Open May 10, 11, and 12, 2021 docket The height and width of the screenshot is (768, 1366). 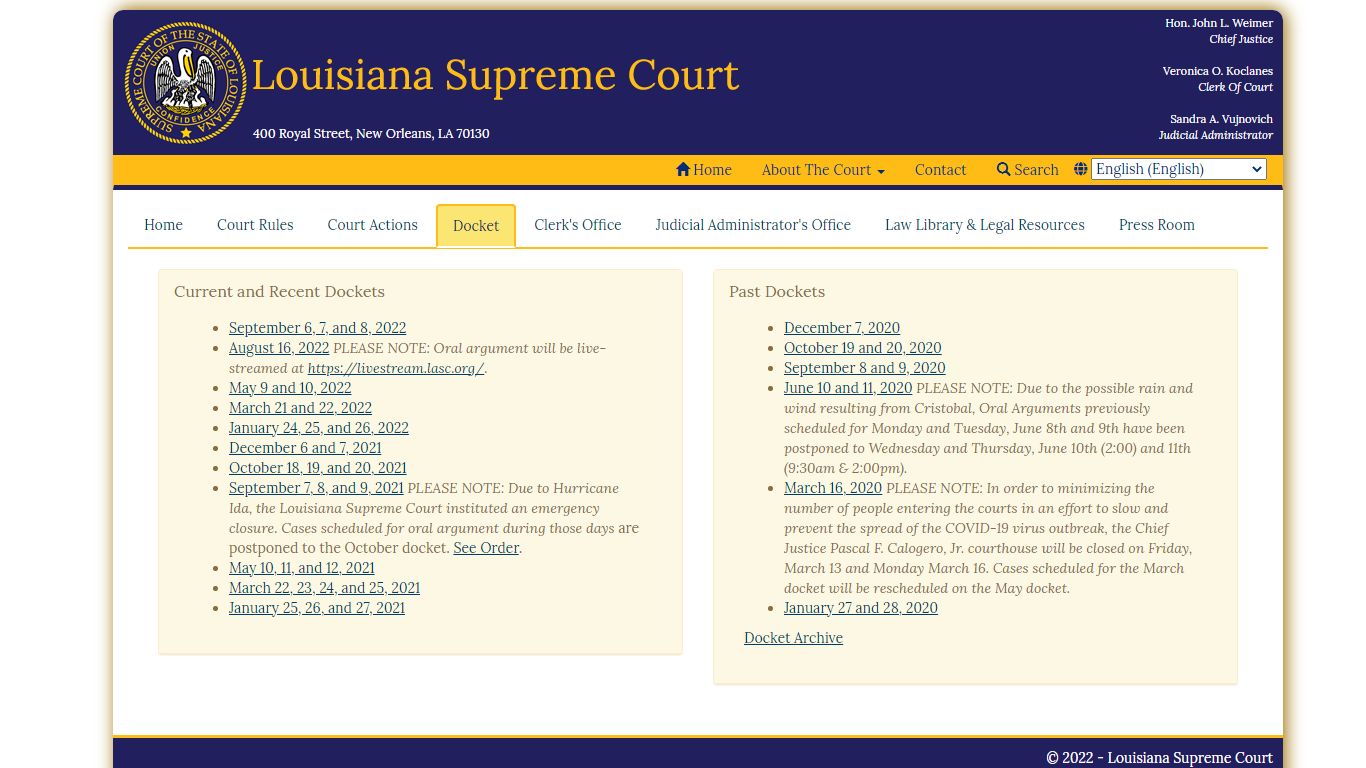[302, 568]
